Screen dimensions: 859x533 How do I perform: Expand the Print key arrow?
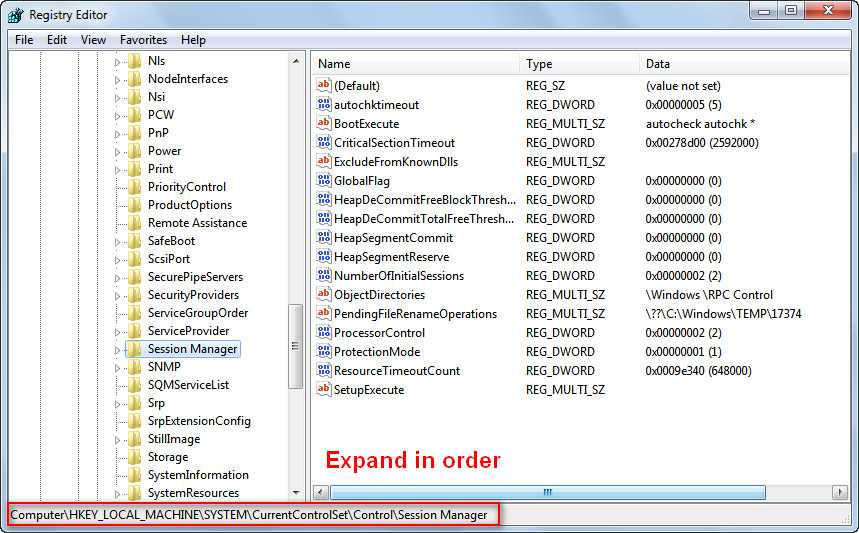(117, 170)
